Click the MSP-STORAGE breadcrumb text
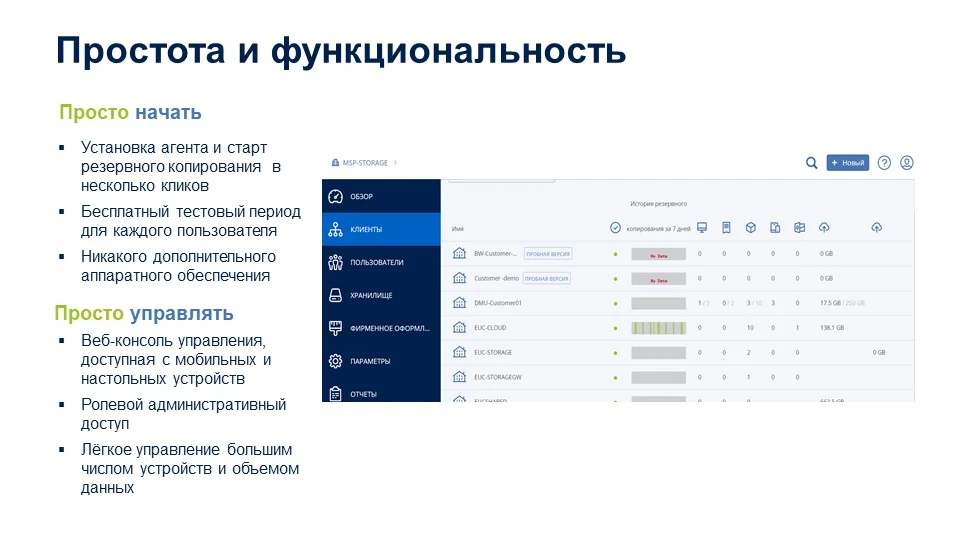This screenshot has width=960, height=540. (365, 163)
